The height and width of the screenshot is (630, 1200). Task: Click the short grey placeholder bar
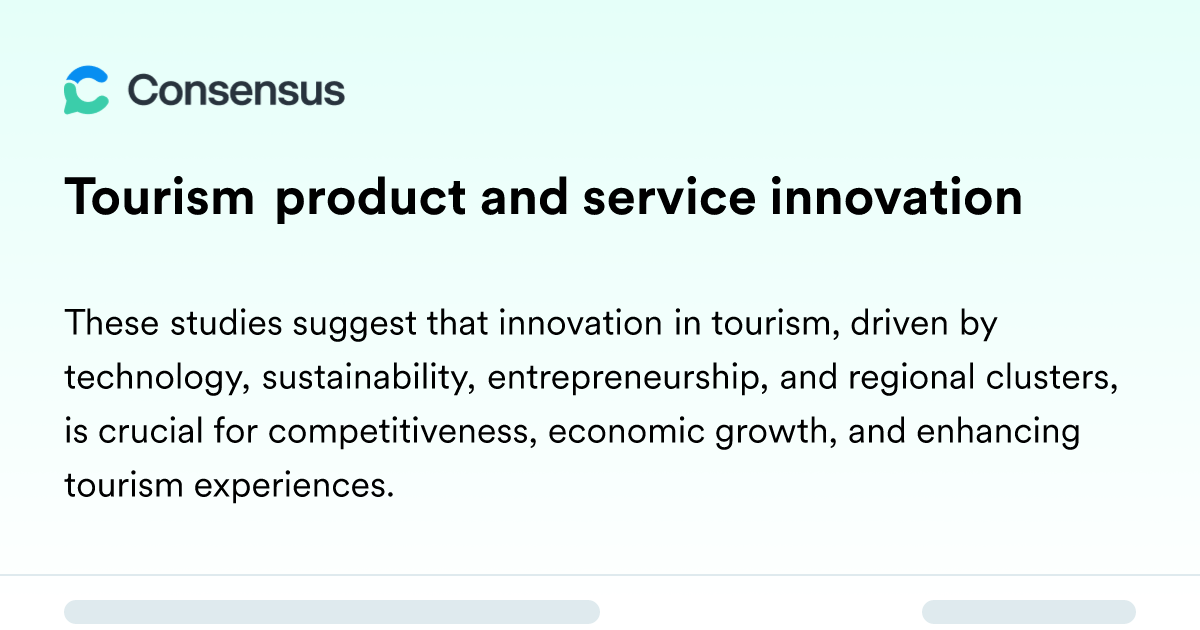tap(1029, 612)
